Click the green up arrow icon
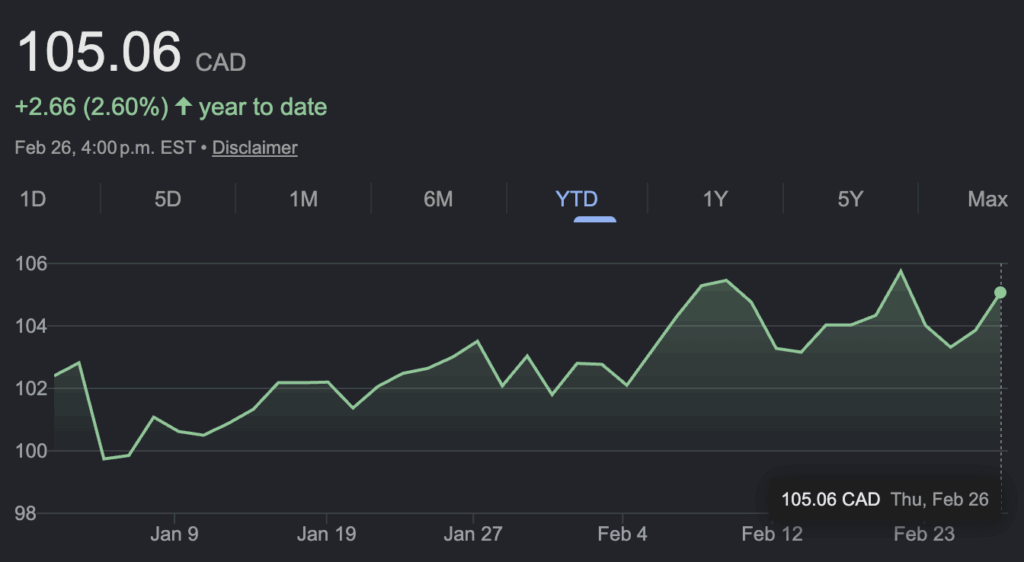The image size is (1024, 562). pyautogui.click(x=183, y=107)
